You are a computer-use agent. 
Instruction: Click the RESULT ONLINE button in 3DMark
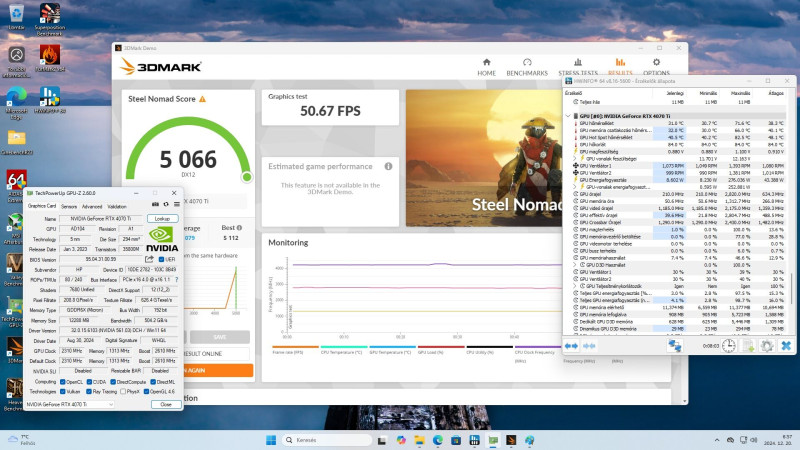217,354
